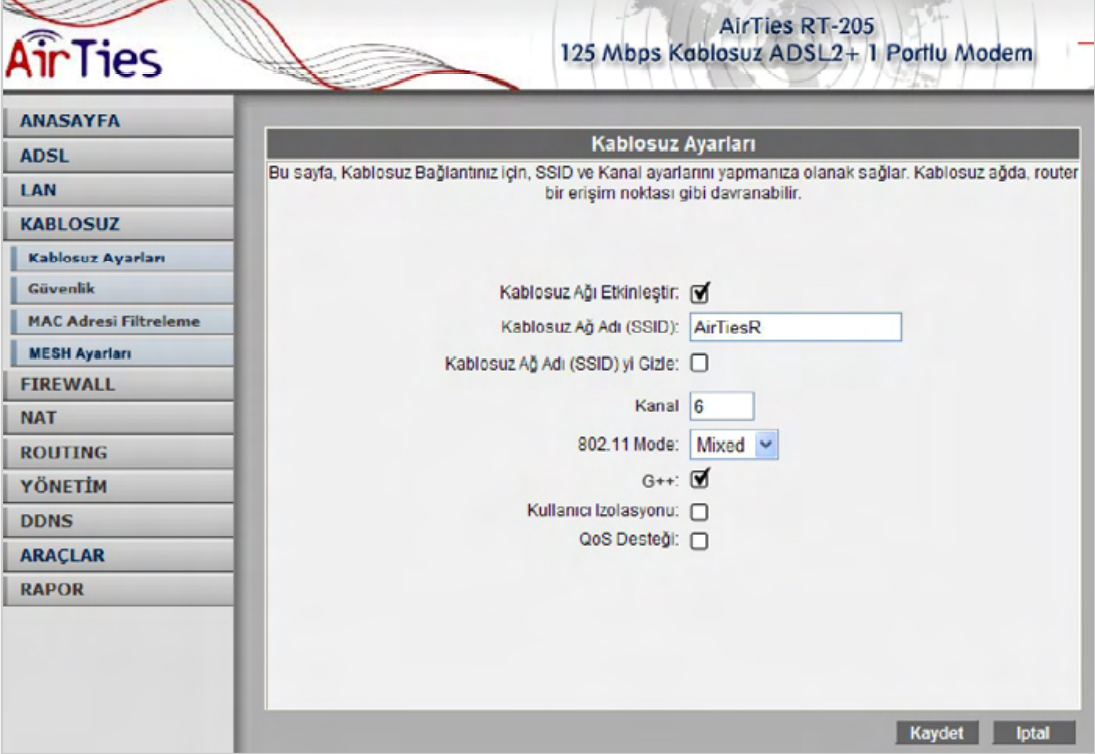Open the ANASAYFA menu section
Viewport: 1095px width, 754px height.
116,121
